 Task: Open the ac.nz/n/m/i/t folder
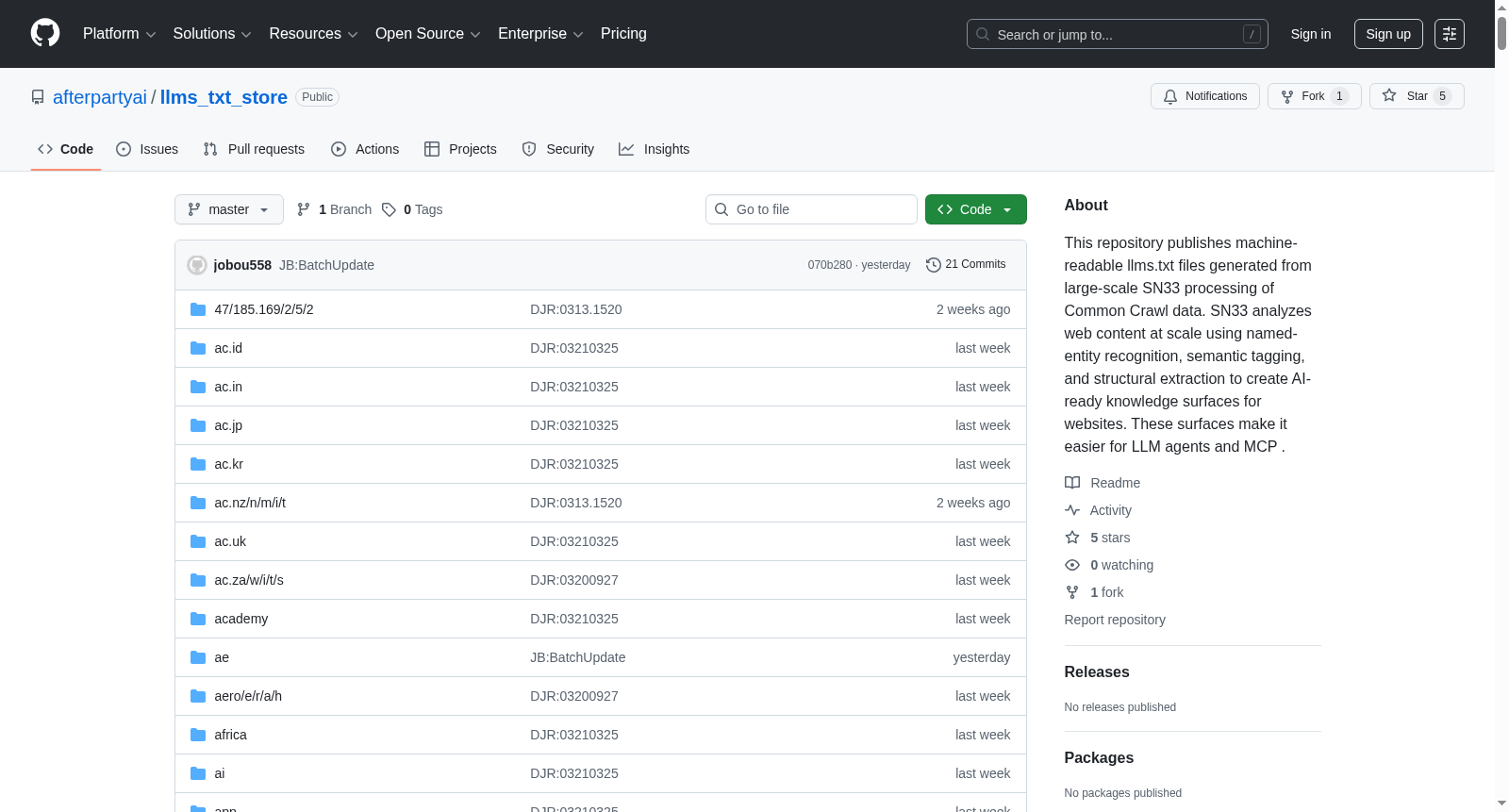[x=250, y=503]
